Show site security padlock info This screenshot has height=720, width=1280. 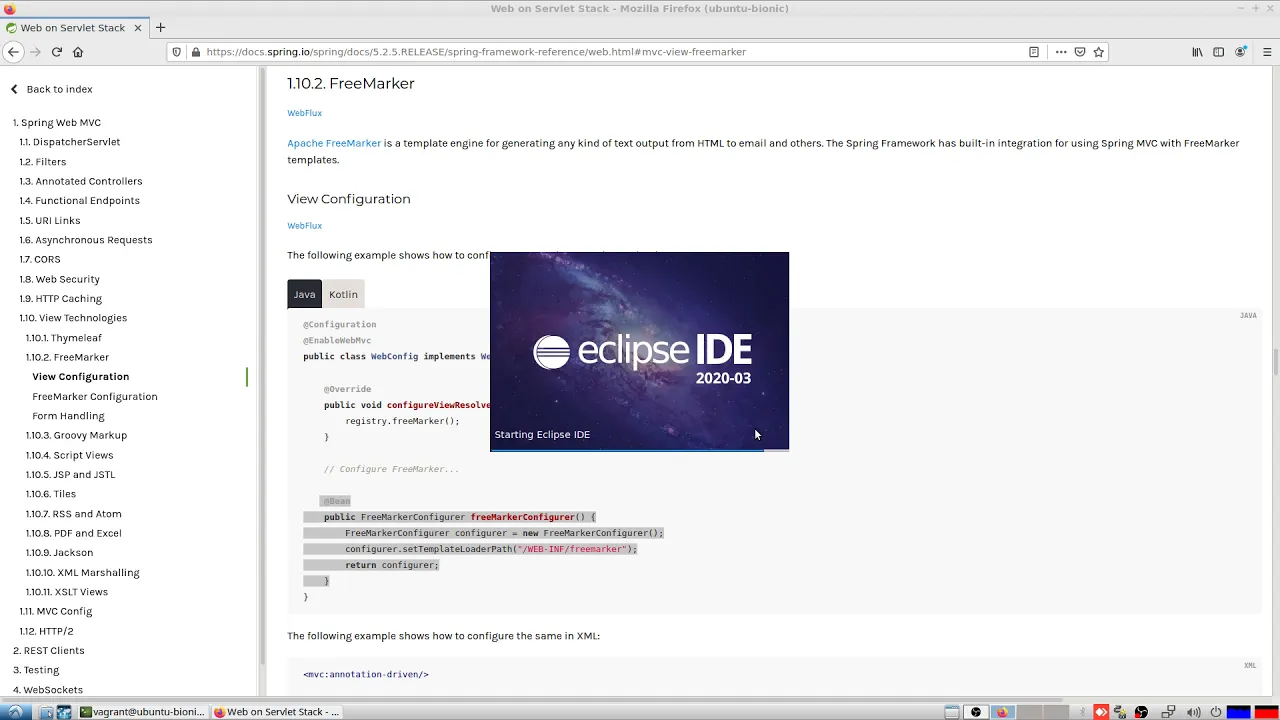coord(196,52)
